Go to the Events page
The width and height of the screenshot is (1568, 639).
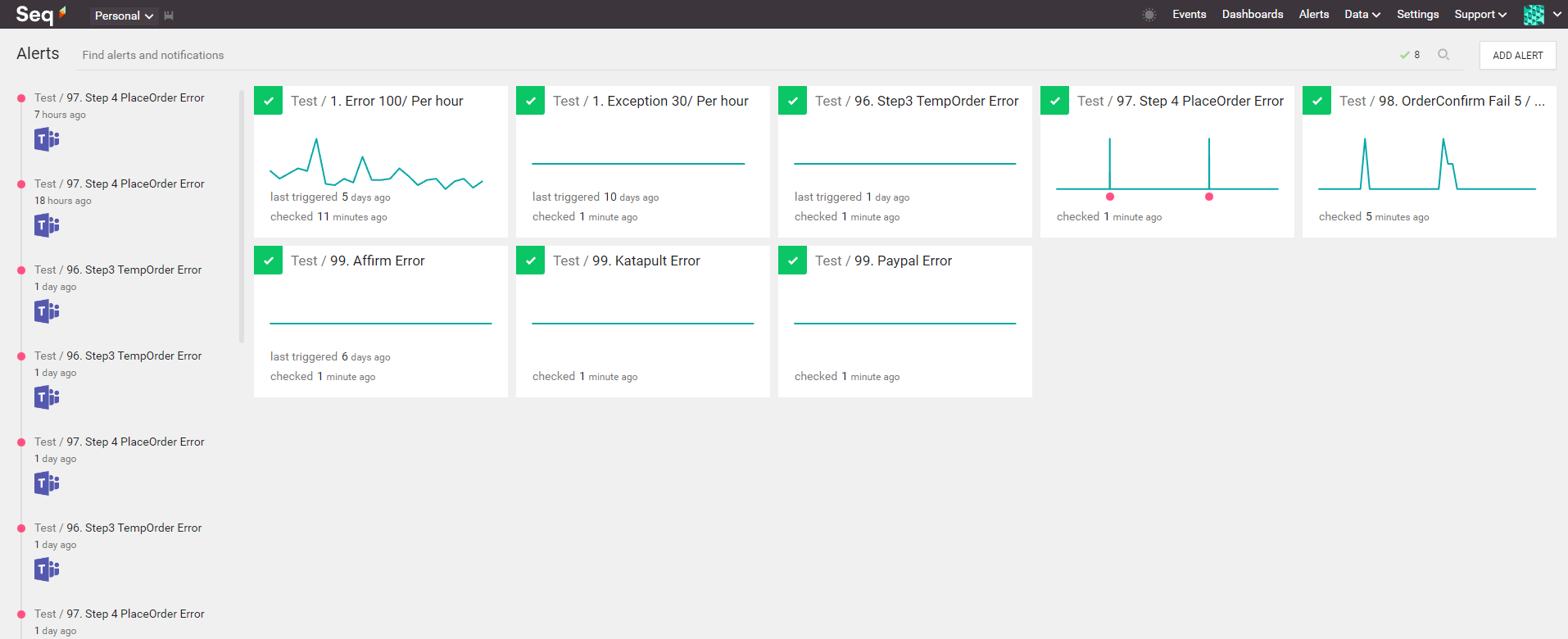(x=1189, y=15)
